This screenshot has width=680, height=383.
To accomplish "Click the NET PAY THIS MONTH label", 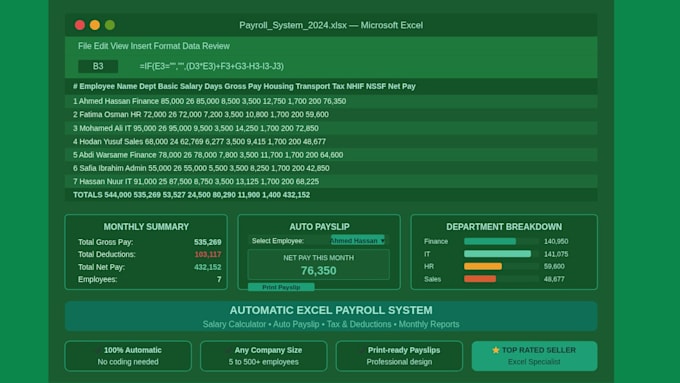I will point(318,258).
